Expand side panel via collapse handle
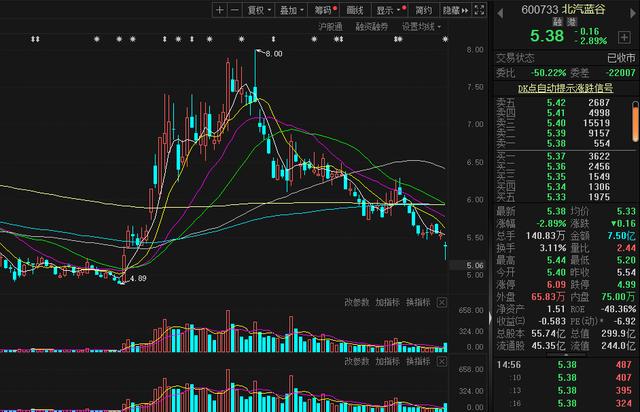640x412 pixels. click(491, 318)
